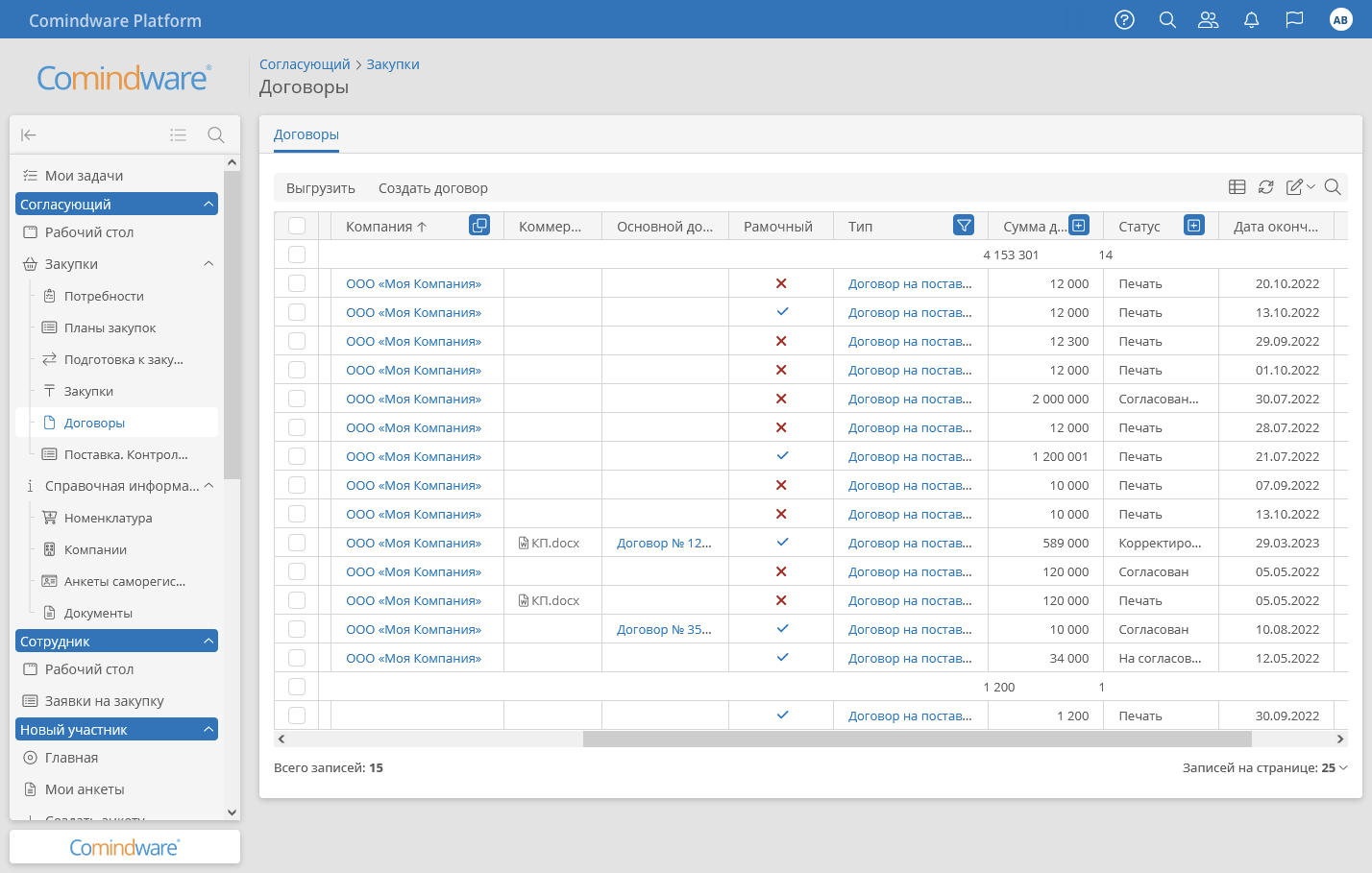1372x873 pixels.
Task: Open Главная in sidebar
Action: point(71,758)
